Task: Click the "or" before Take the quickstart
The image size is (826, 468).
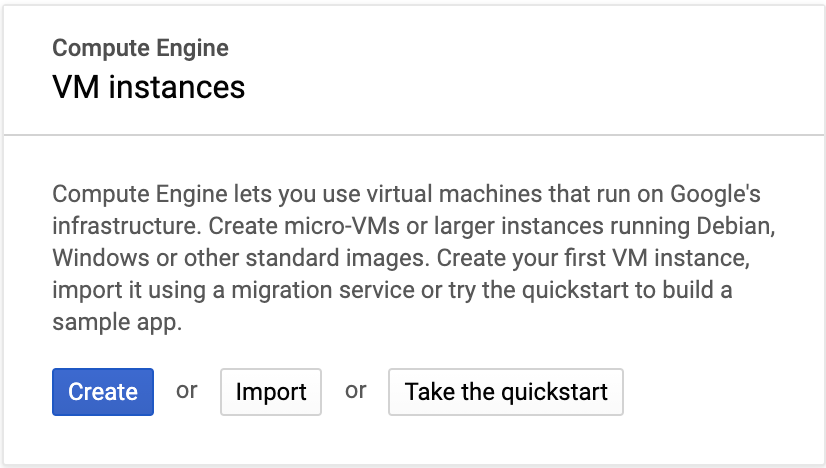Action: (x=356, y=390)
